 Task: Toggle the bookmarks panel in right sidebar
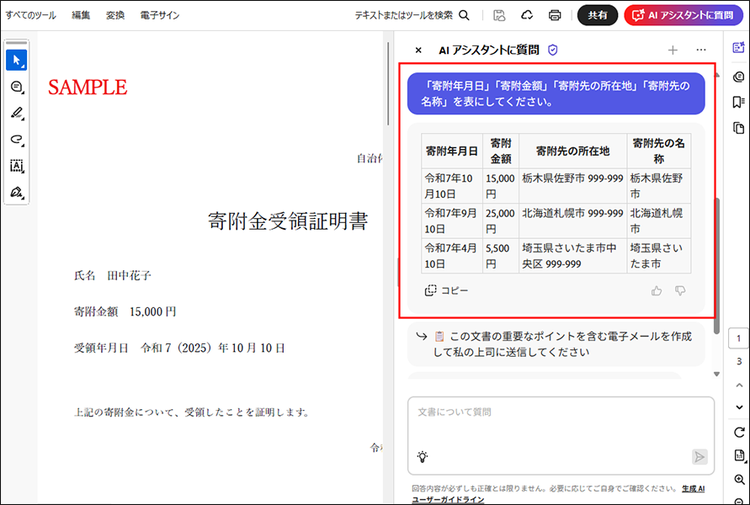point(738,102)
